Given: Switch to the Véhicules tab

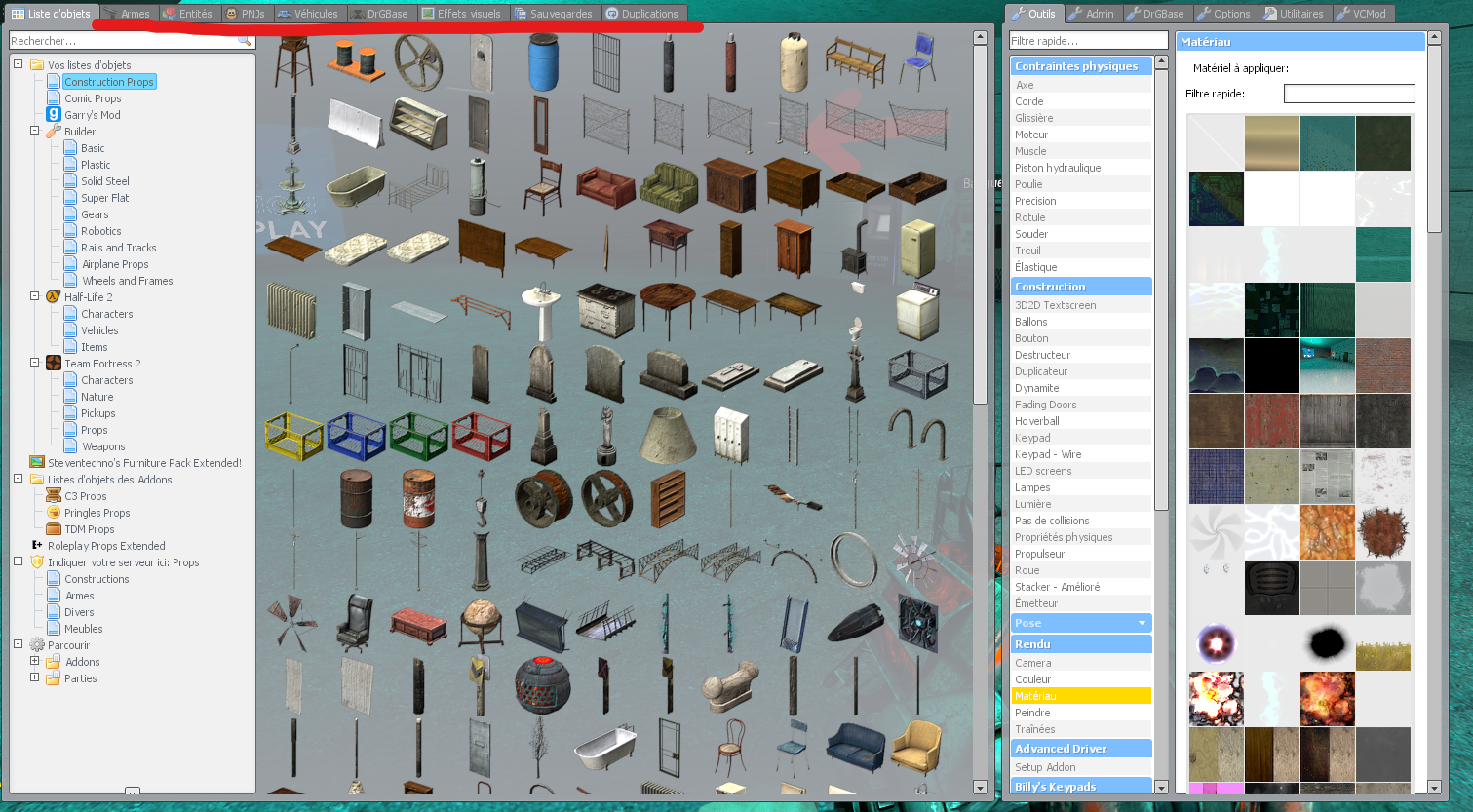Looking at the screenshot, I should tap(307, 14).
